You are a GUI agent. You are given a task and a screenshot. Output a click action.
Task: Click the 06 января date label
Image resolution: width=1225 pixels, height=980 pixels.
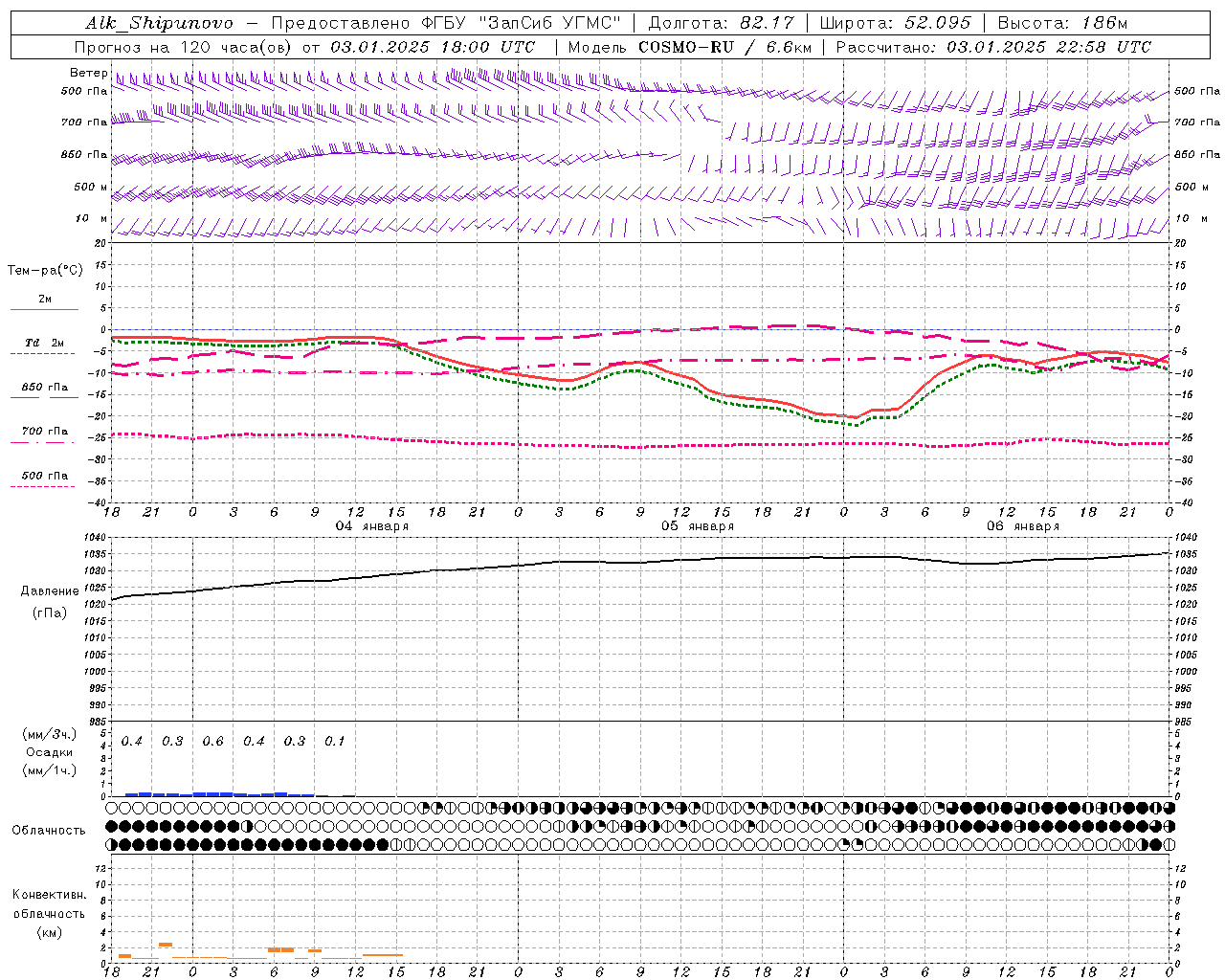point(1023,526)
